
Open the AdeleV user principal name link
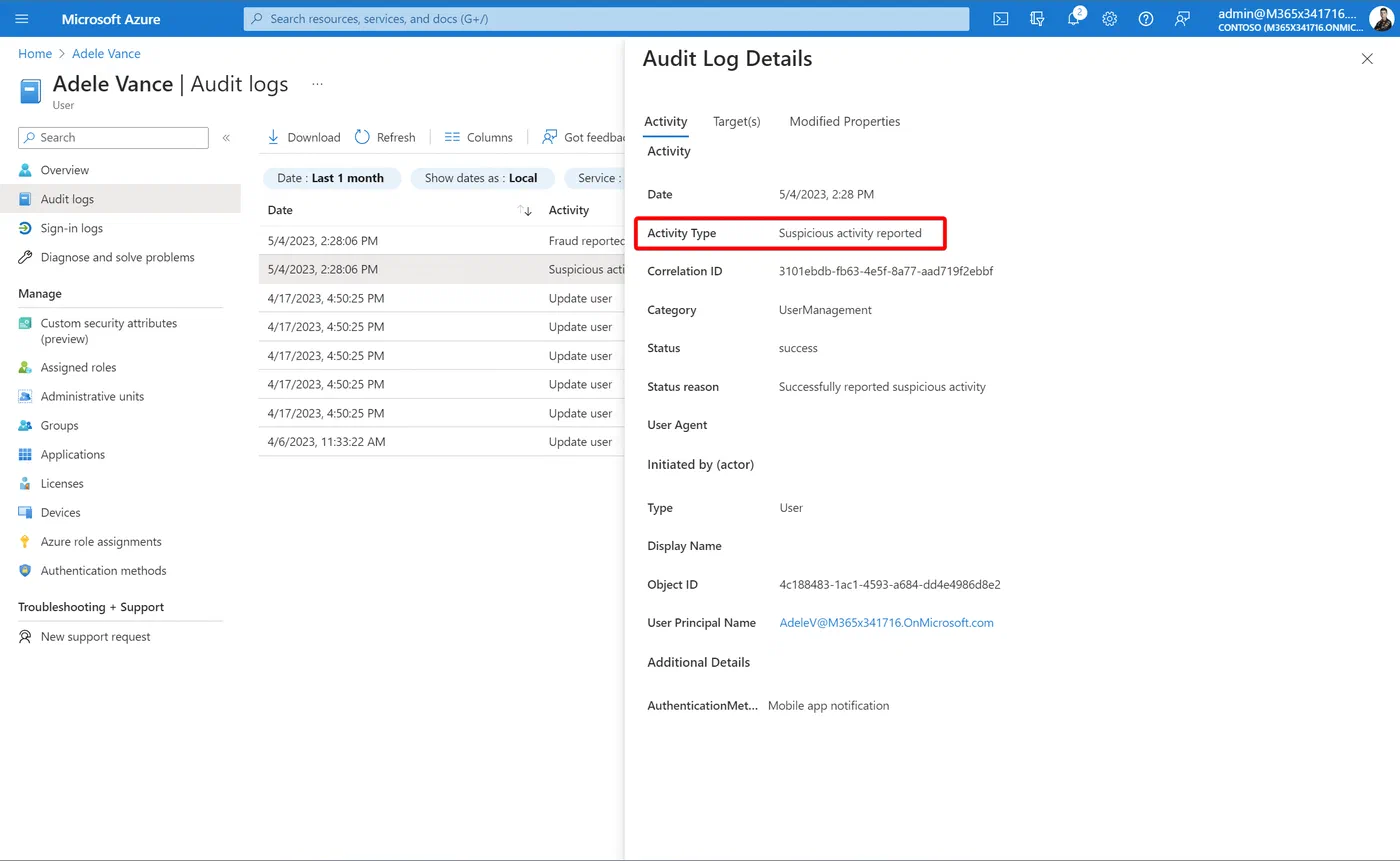coord(886,622)
